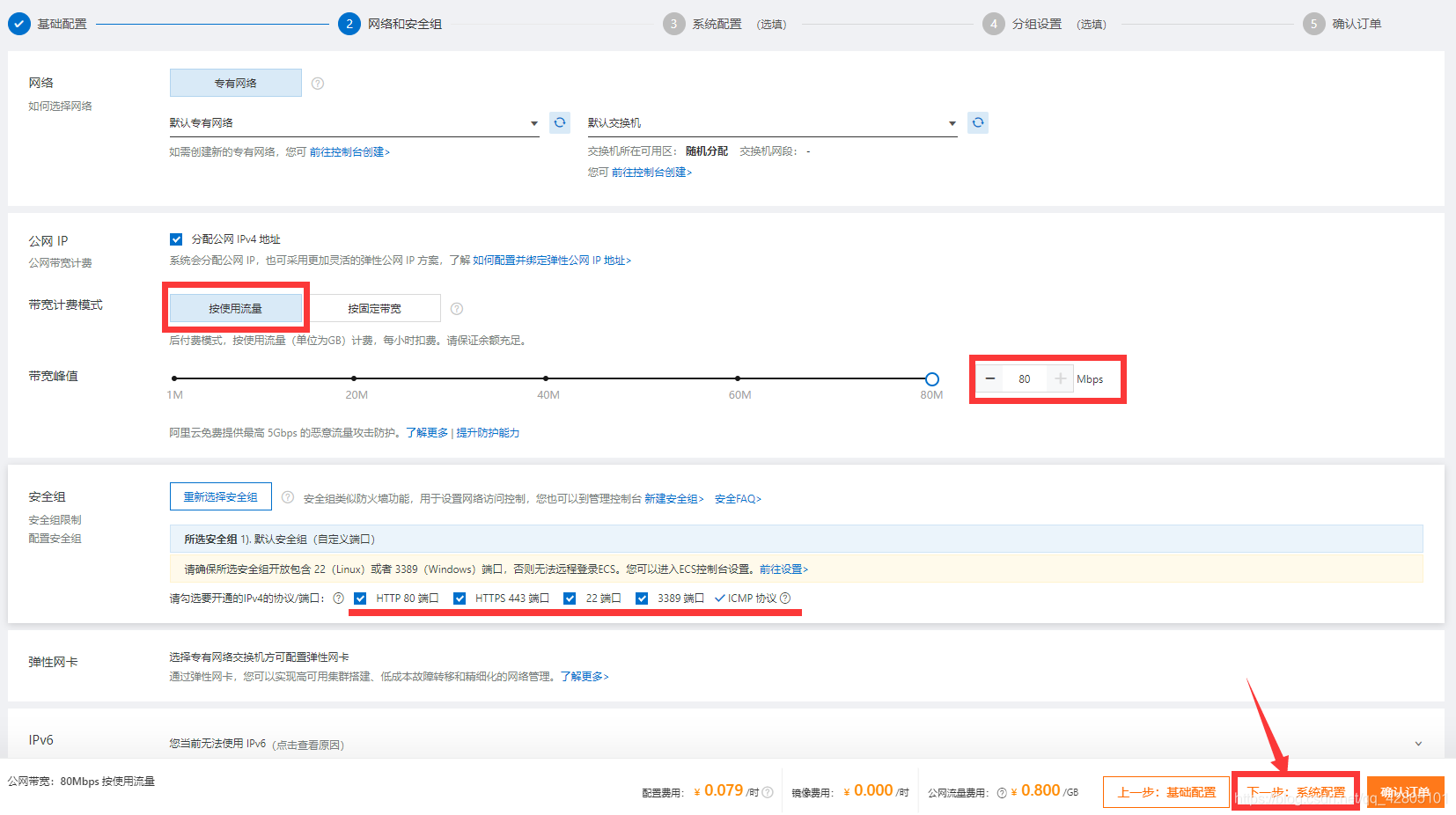
Task: Expand the IPv6 section chevron
Action: tap(1418, 744)
